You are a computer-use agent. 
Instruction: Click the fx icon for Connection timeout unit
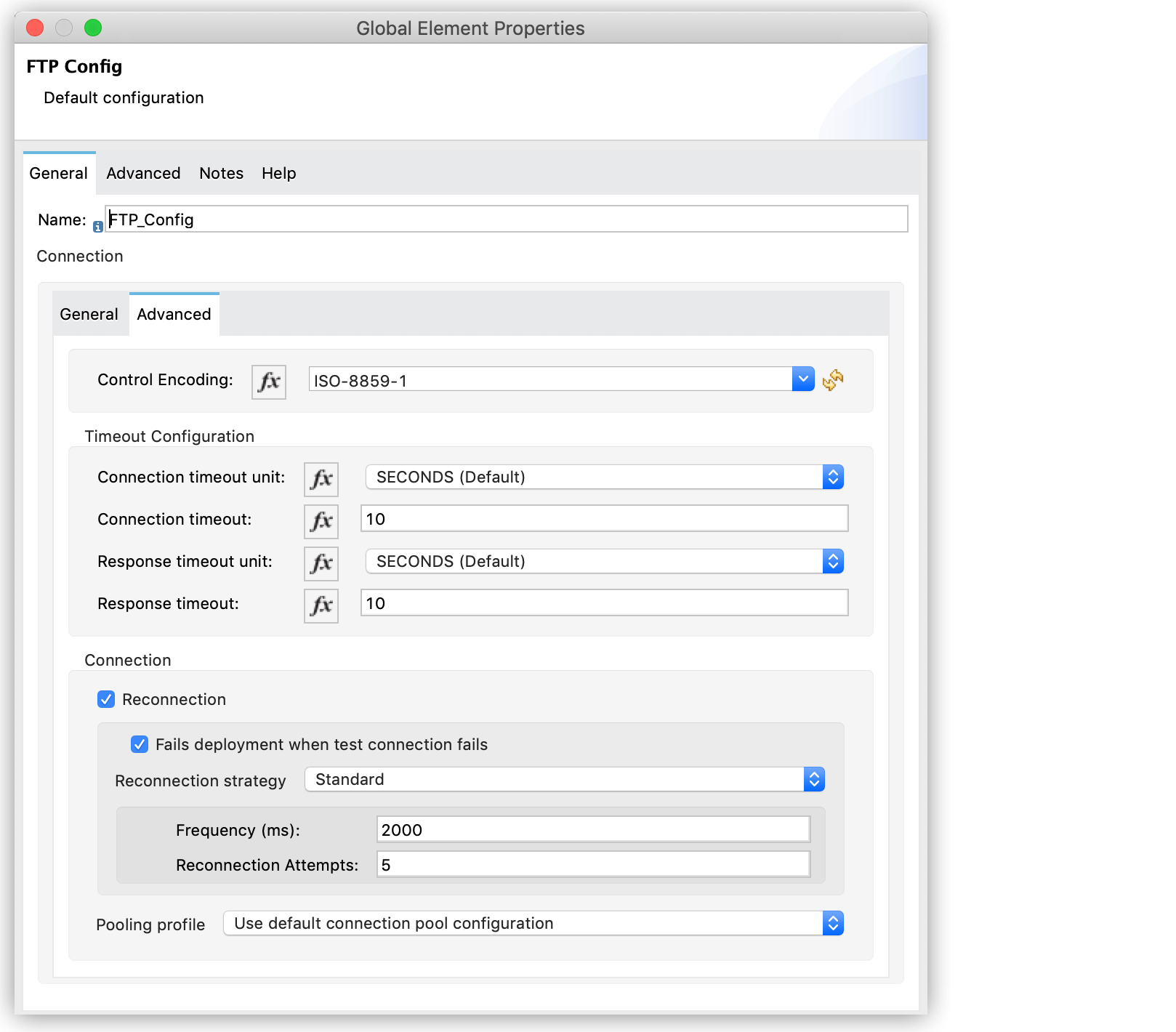click(321, 478)
